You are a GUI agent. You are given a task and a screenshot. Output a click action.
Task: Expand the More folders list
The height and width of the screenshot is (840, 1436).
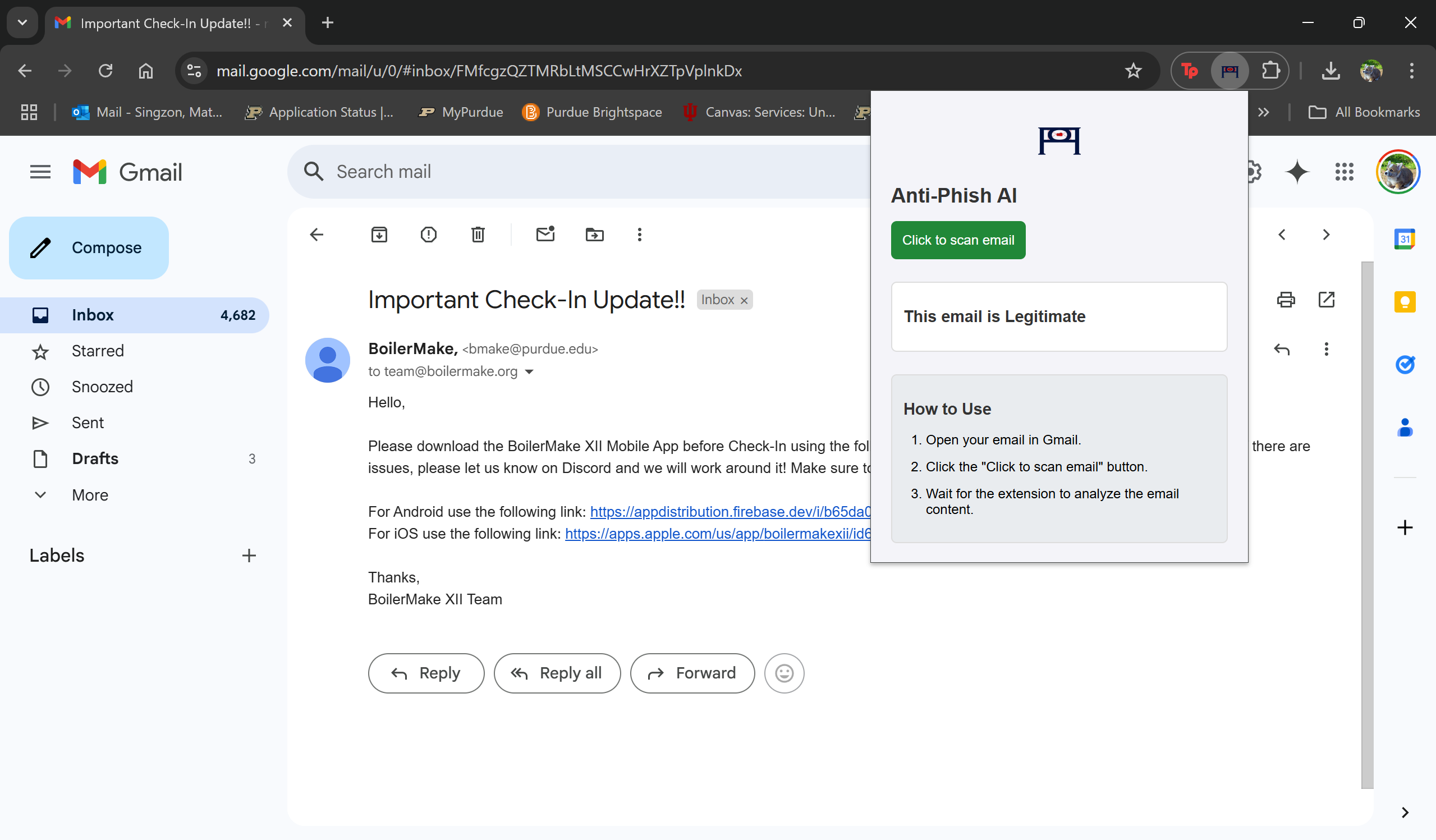click(x=89, y=495)
